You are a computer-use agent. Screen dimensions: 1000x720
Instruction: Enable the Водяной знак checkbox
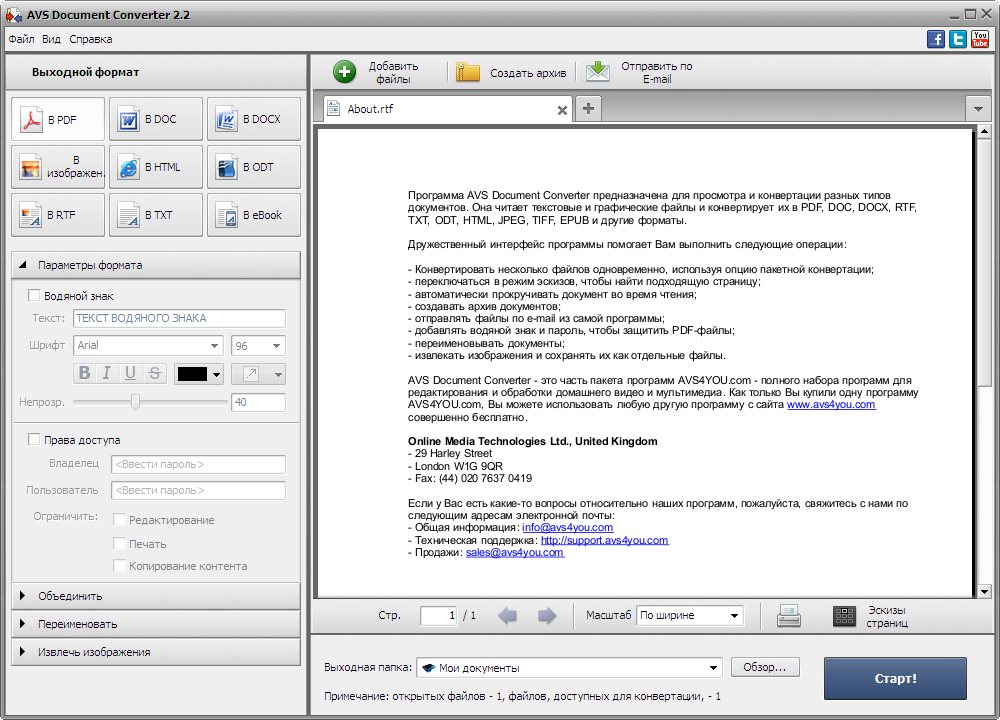point(34,296)
